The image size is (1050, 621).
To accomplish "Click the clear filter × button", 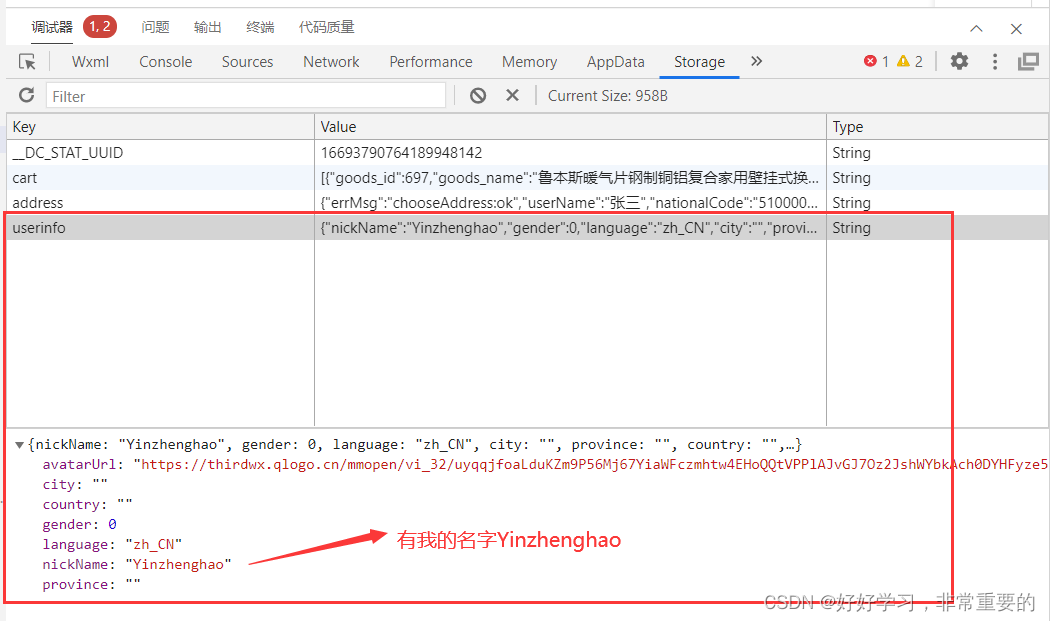I will pos(512,94).
